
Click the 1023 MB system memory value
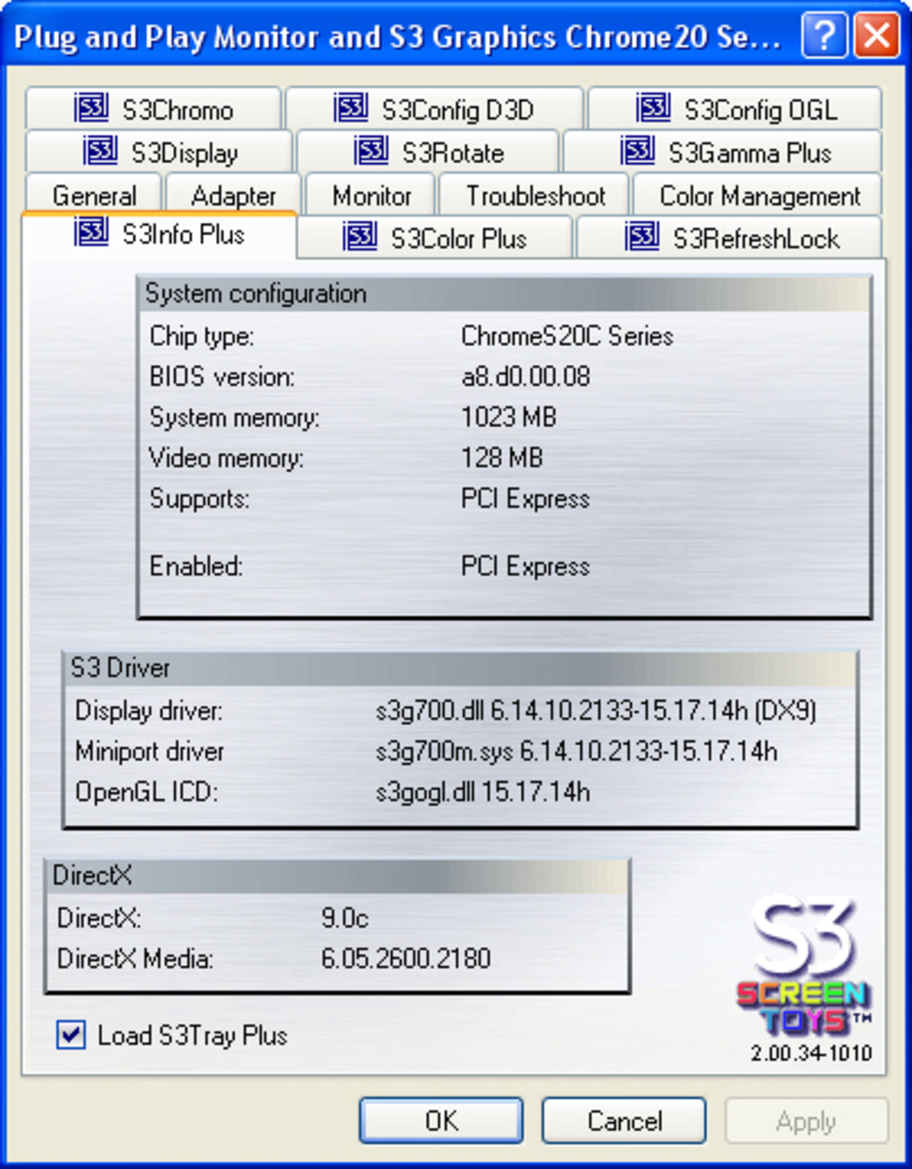coord(509,416)
